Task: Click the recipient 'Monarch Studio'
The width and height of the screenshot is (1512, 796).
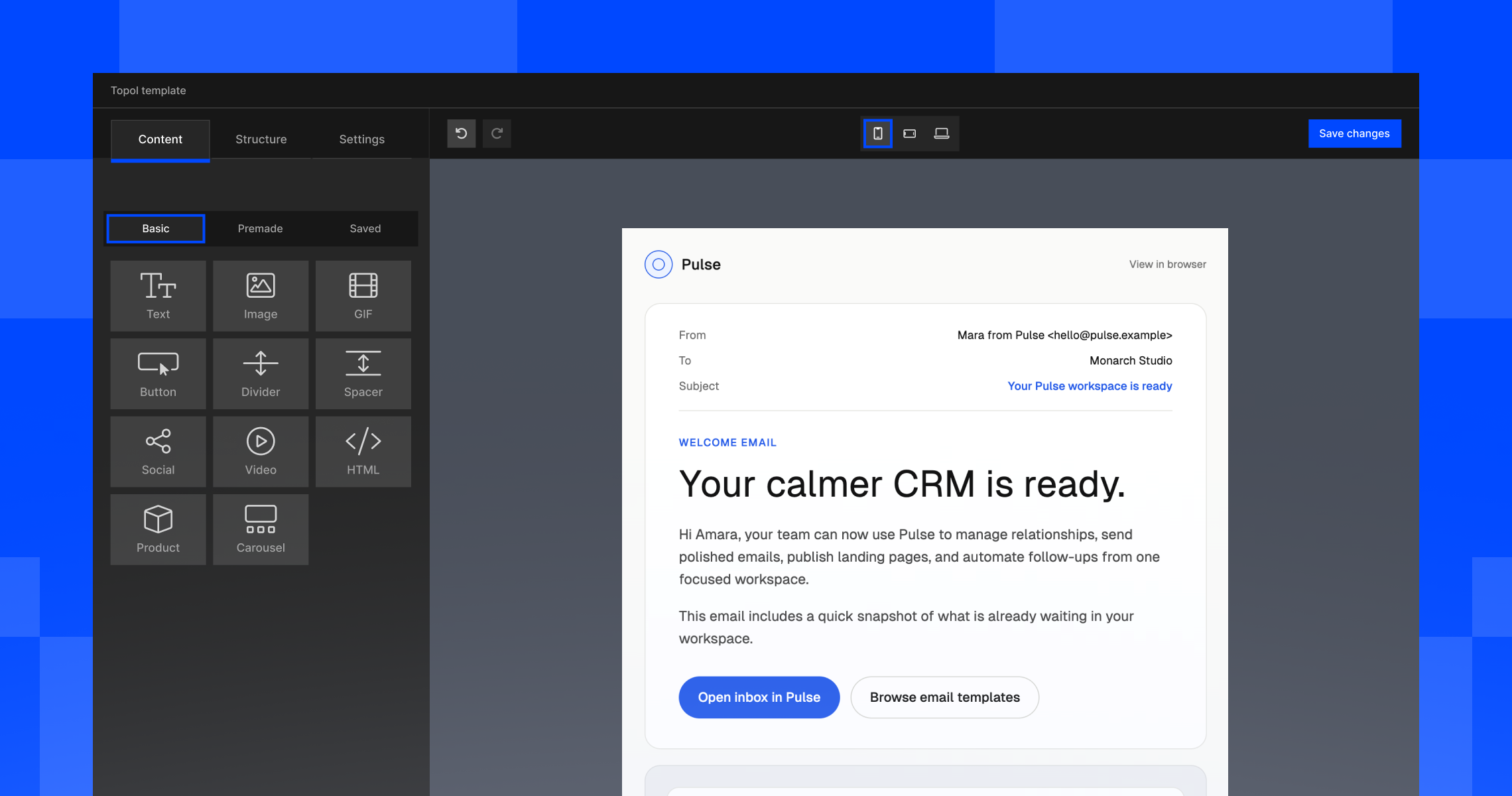Action: coord(1131,360)
